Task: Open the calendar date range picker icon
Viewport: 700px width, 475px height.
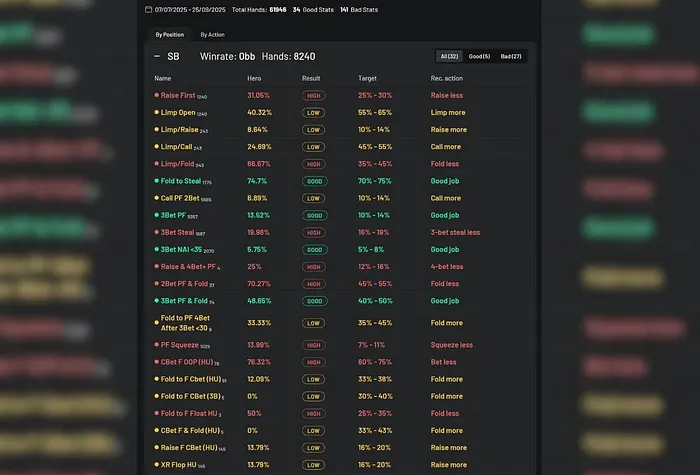Action: click(149, 9)
